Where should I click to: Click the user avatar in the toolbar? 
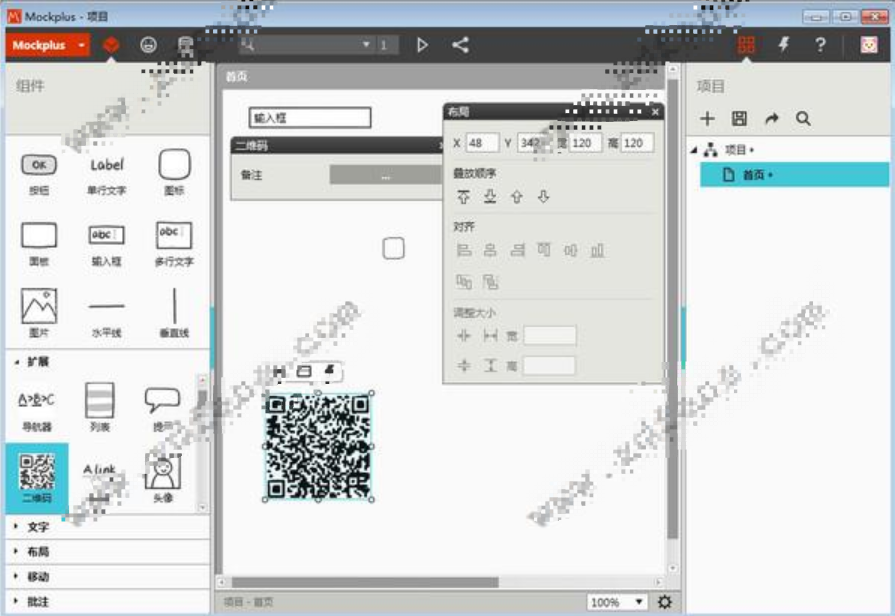[869, 45]
